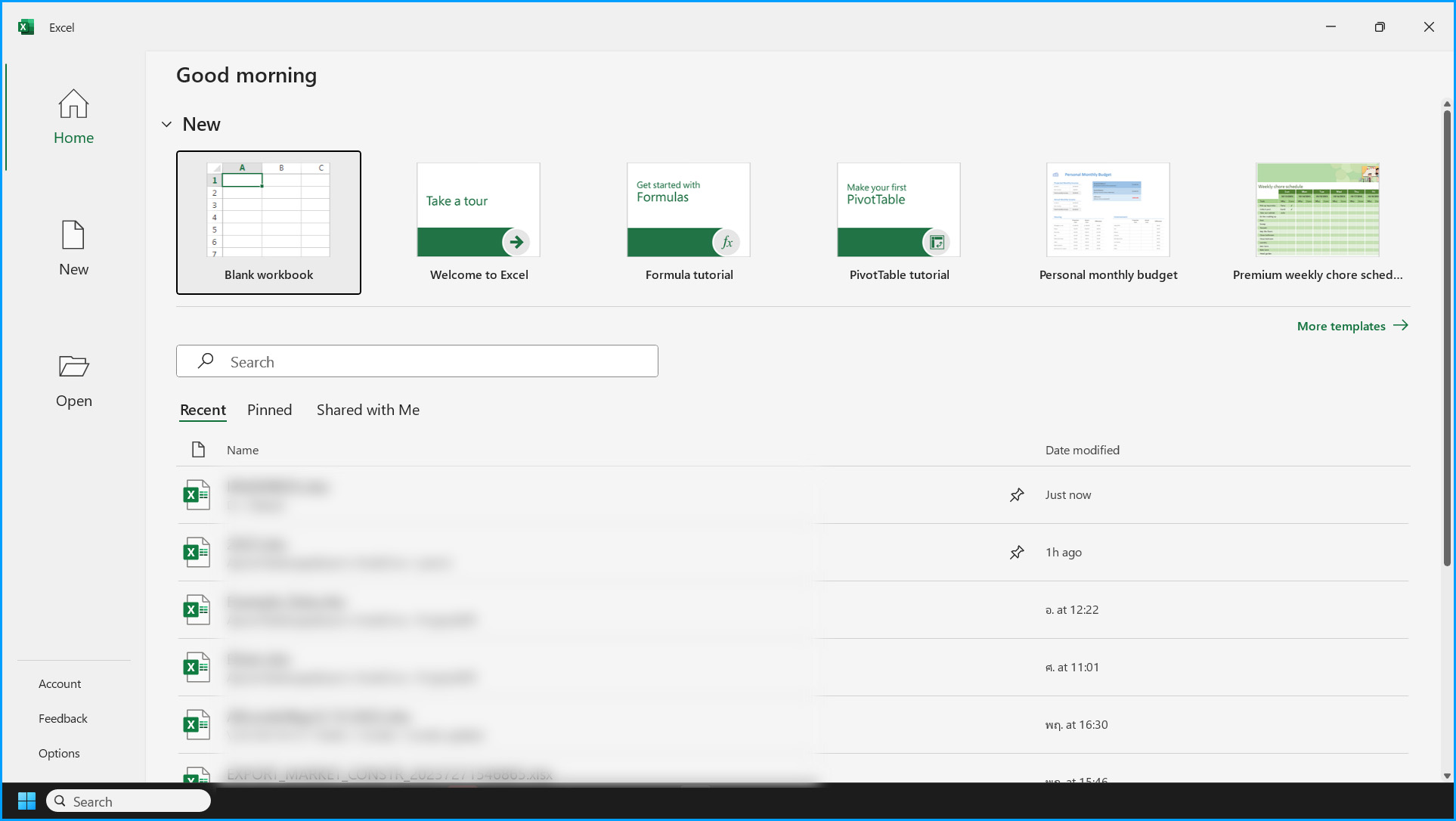Open the Shared with Me tab

[367, 410]
